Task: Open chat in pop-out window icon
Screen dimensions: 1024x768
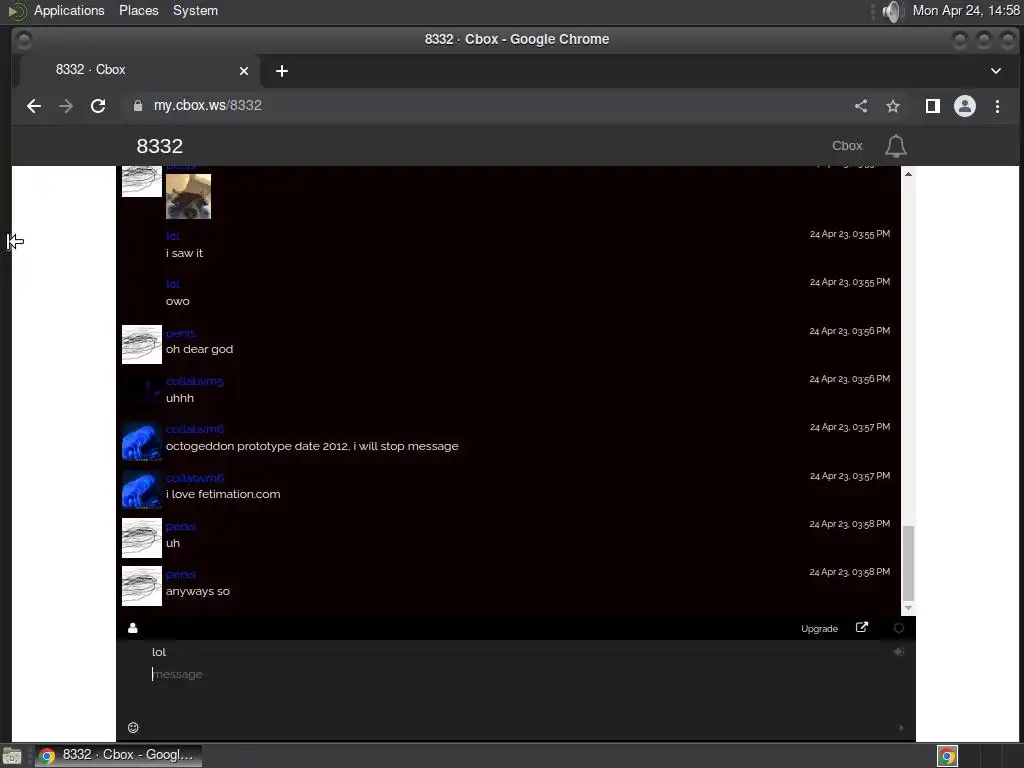Action: 861,628
